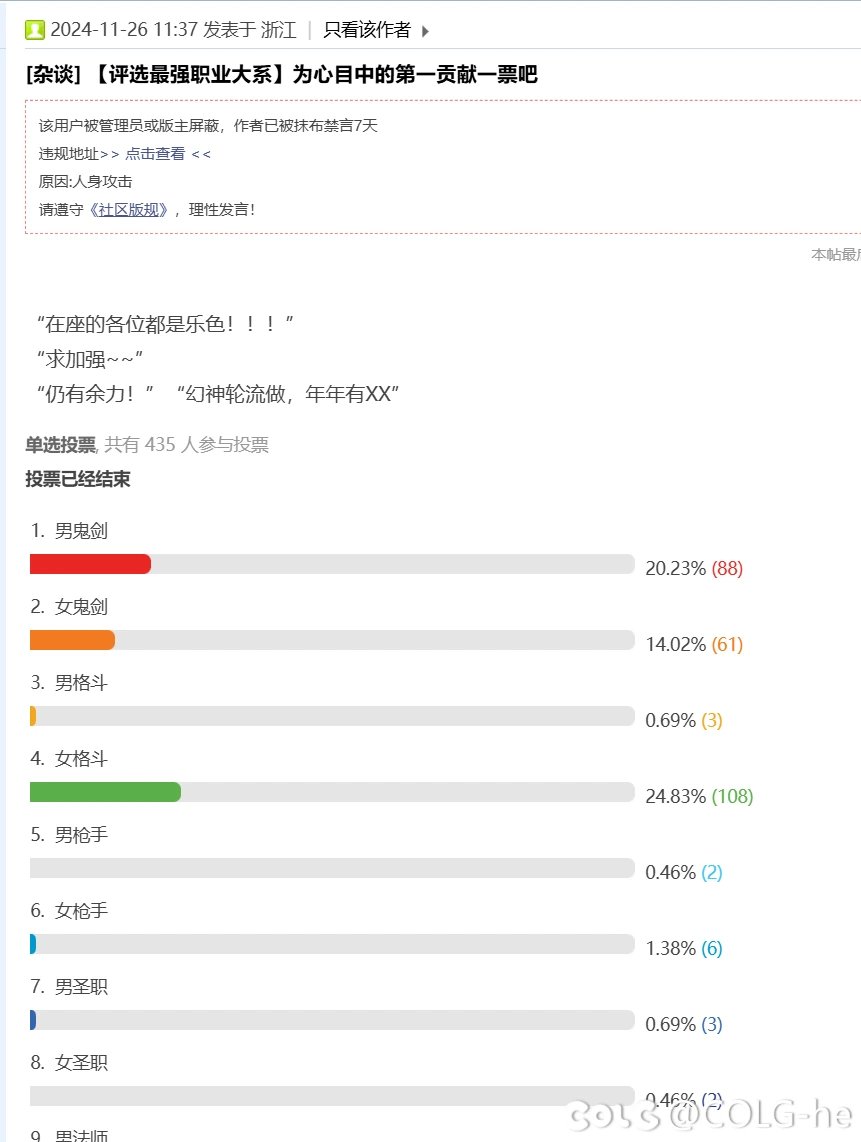Click the blue 女枪手 vote bar
This screenshot has height=1142, width=861.
33,945
